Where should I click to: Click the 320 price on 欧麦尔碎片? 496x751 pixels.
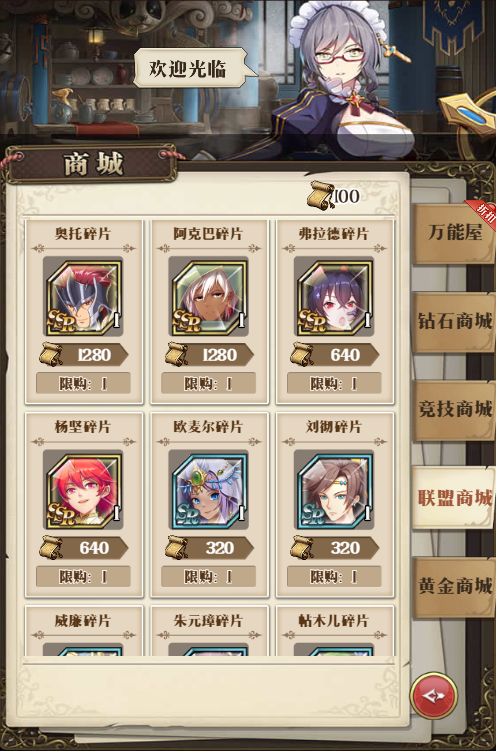click(x=209, y=548)
